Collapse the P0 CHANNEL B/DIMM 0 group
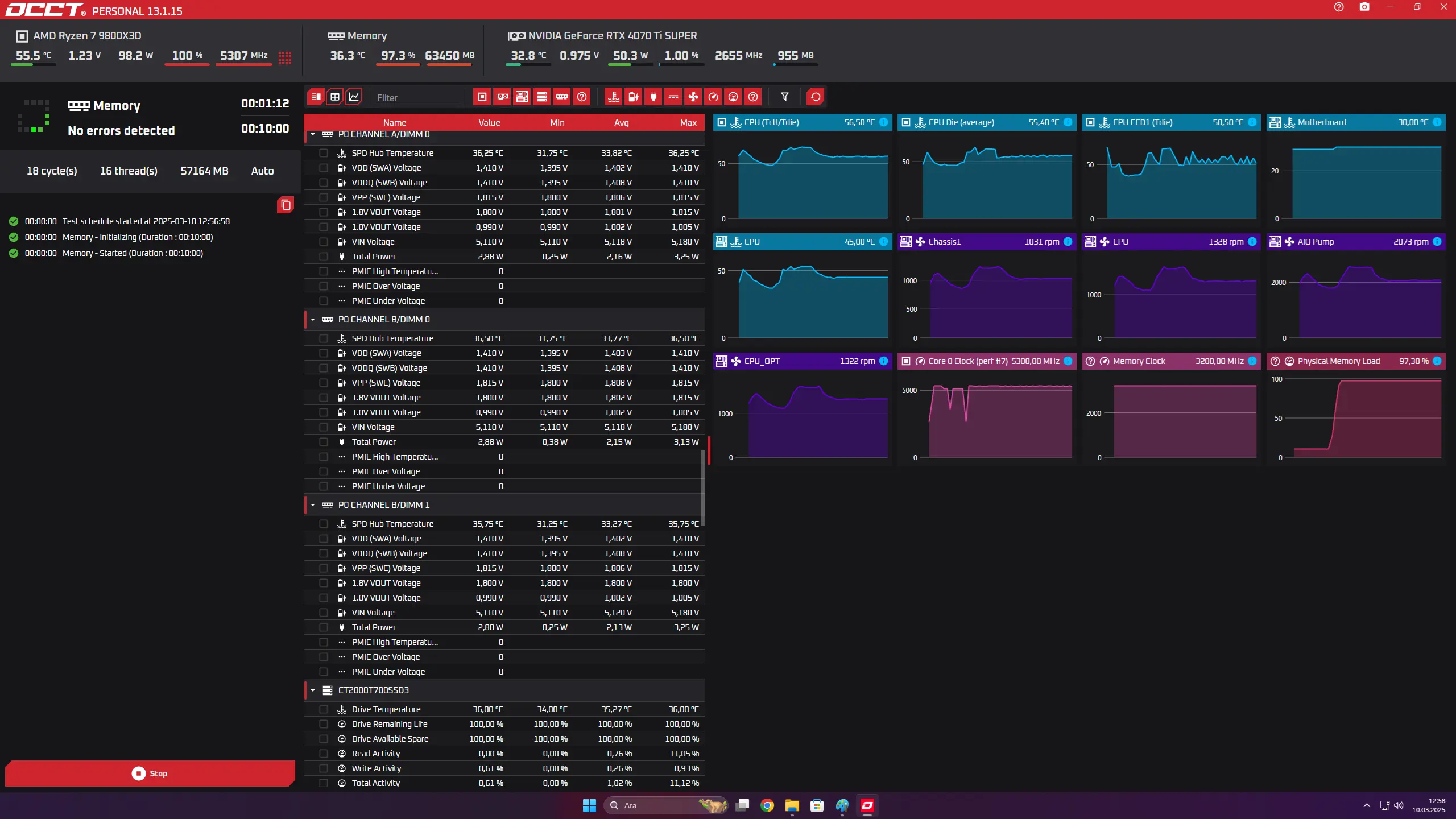Viewport: 1456px width, 819px height. pos(313,320)
